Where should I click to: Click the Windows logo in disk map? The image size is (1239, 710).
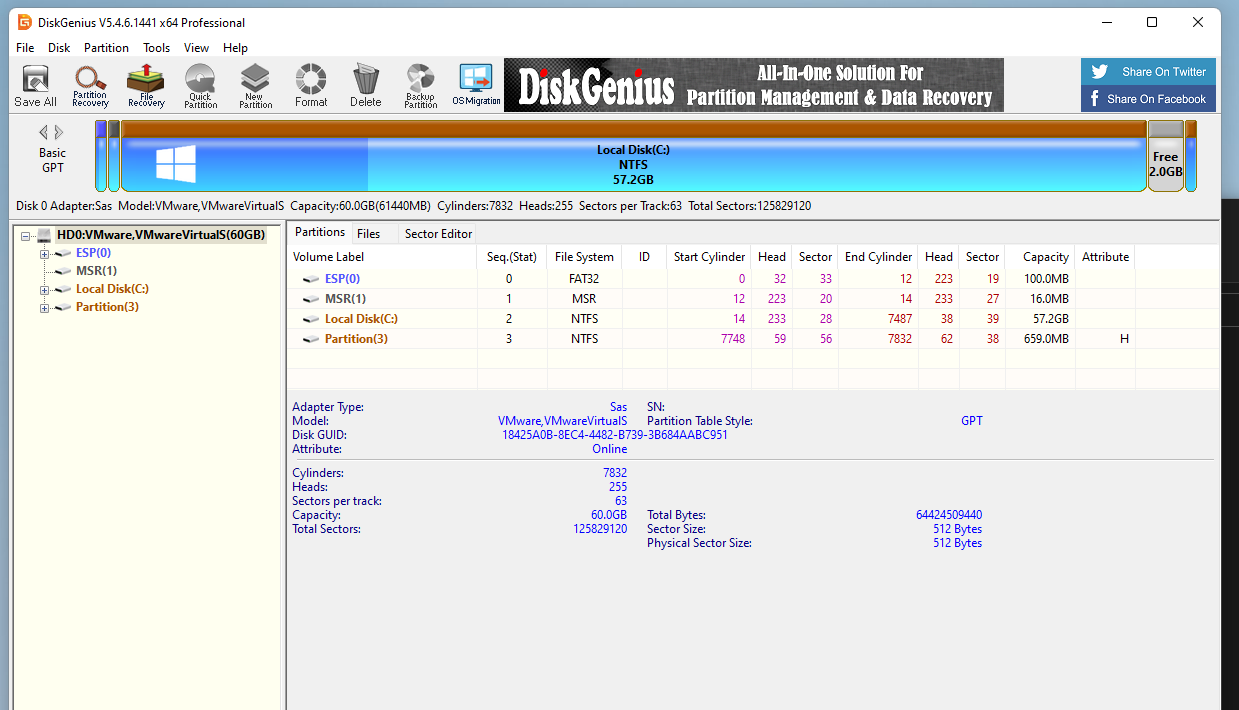176,163
